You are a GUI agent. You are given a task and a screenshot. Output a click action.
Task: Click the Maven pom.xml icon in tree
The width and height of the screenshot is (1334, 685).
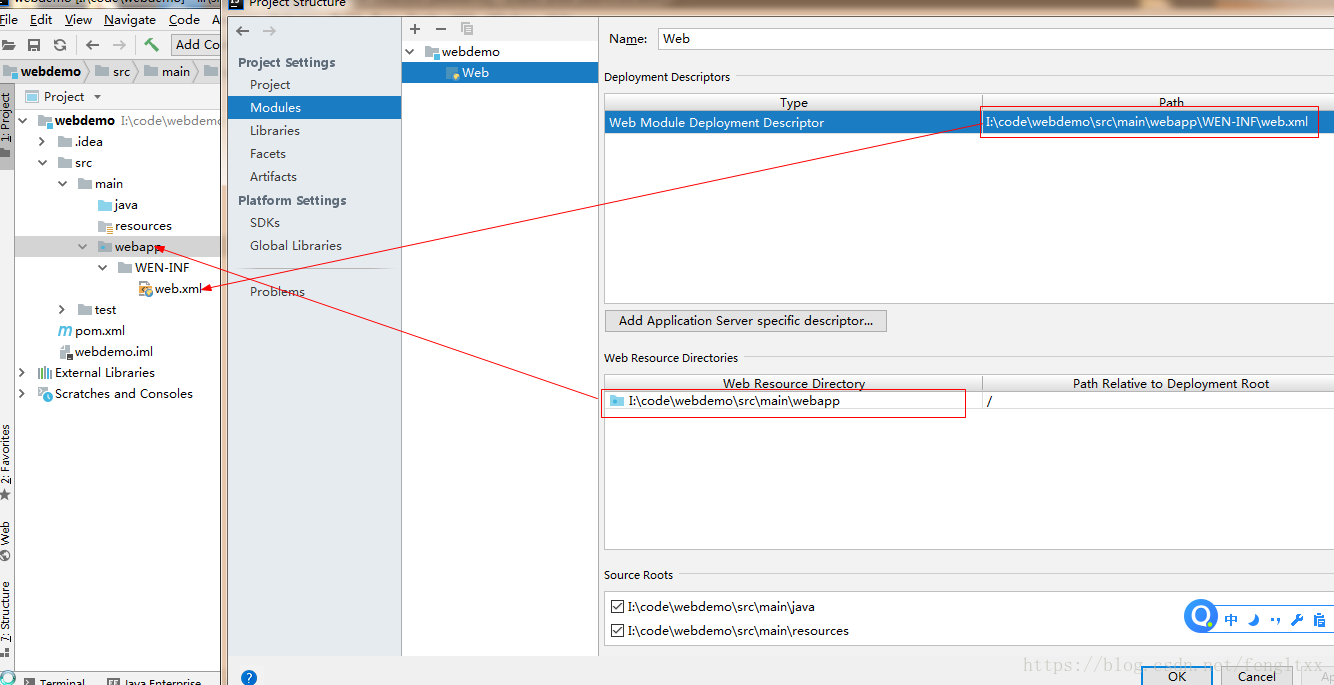pyautogui.click(x=65, y=330)
